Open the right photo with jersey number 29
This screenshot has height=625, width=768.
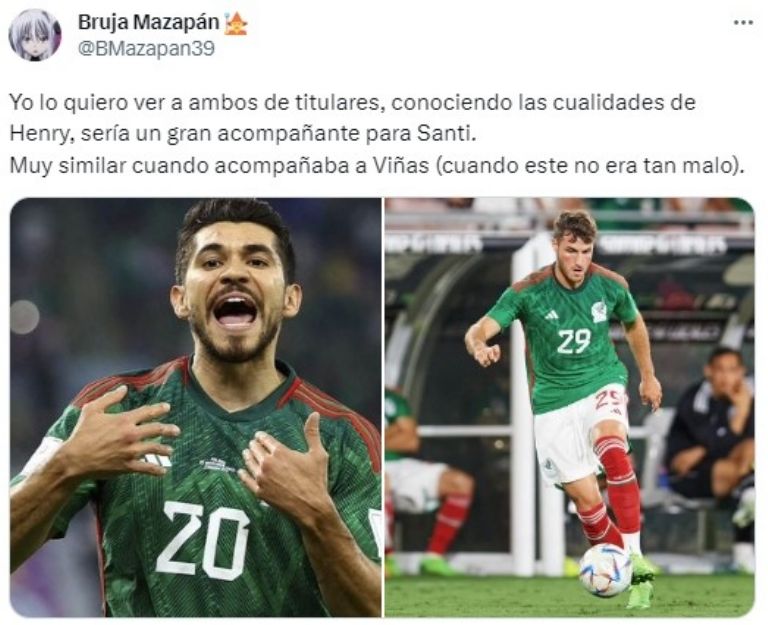[x=570, y=407]
